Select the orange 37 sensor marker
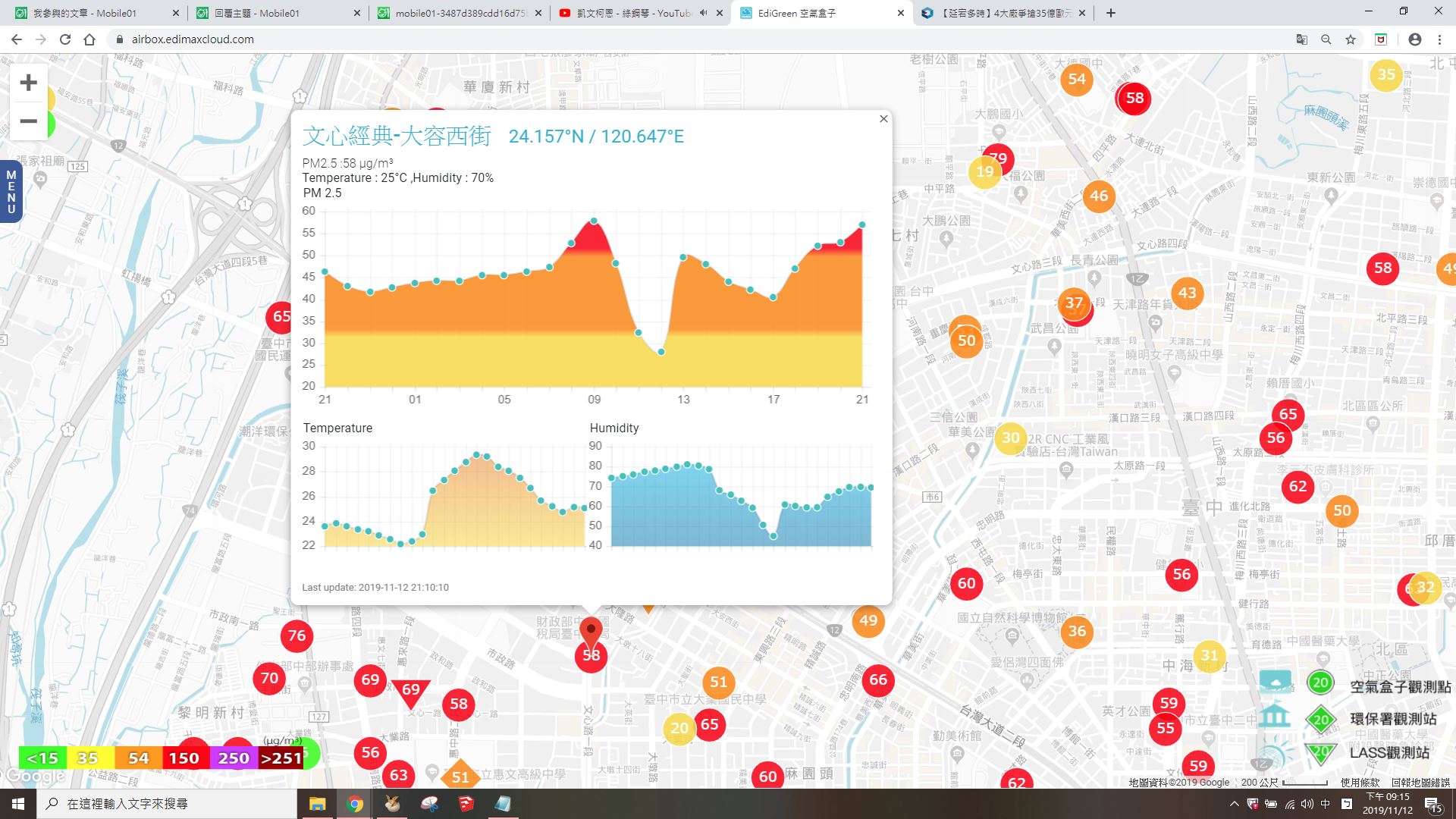 click(1074, 303)
